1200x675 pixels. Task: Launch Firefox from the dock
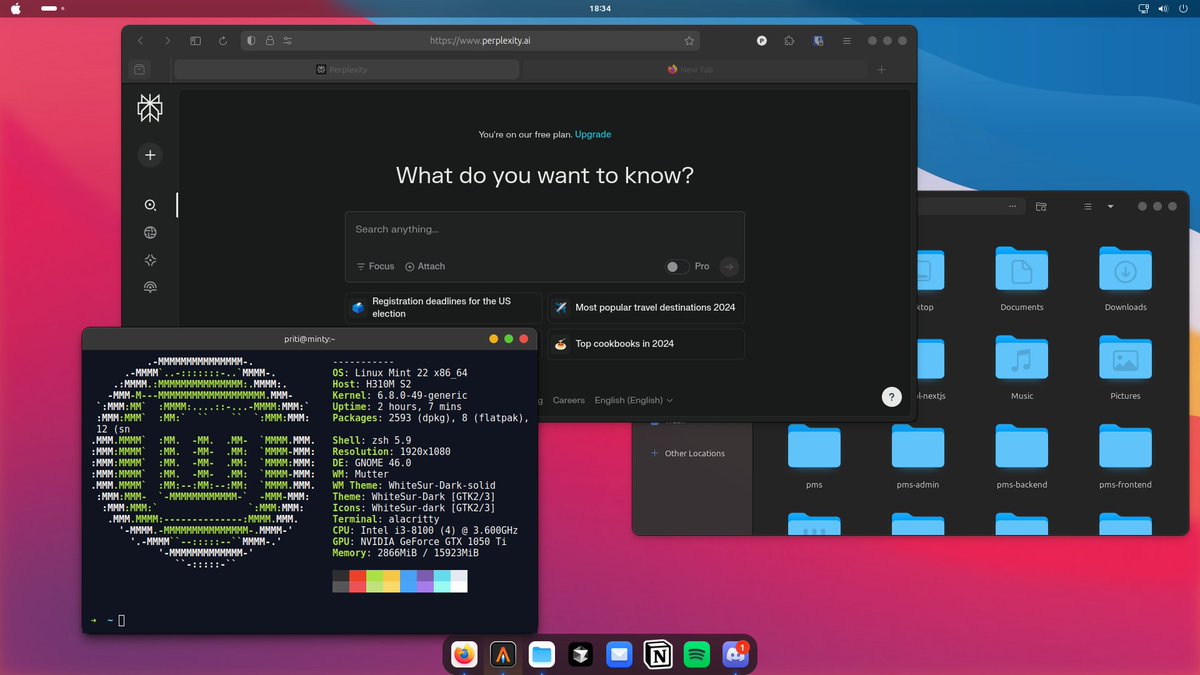pyautogui.click(x=463, y=655)
